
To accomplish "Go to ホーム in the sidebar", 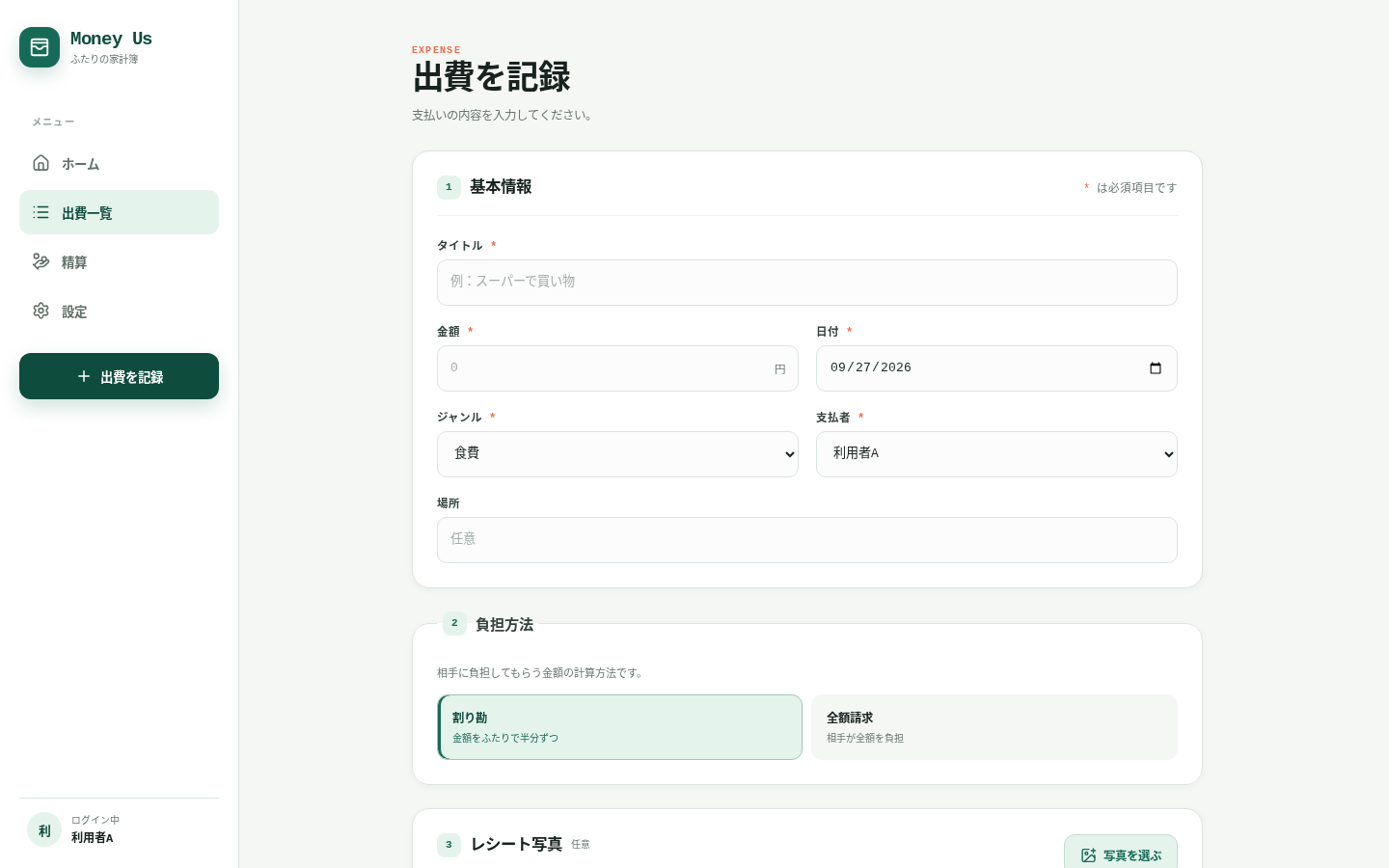I will point(119,163).
